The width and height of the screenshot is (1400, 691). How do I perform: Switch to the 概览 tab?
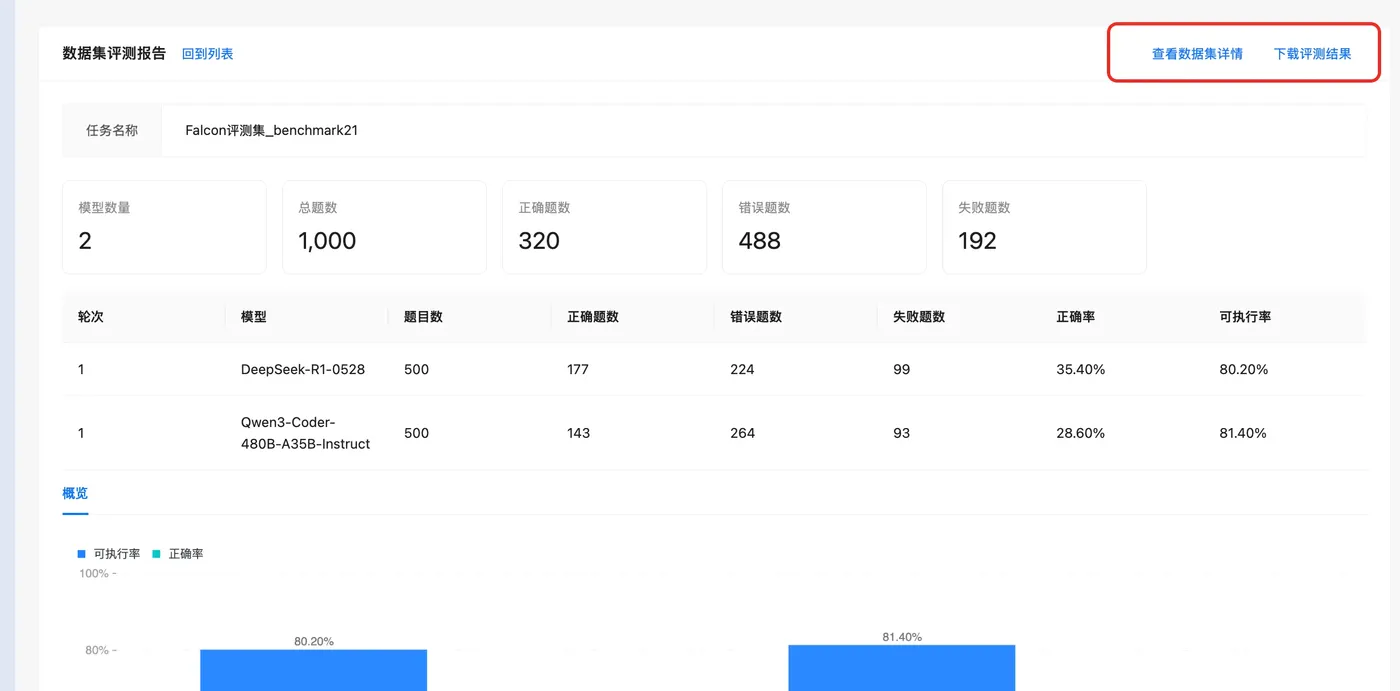pyautogui.click(x=75, y=493)
